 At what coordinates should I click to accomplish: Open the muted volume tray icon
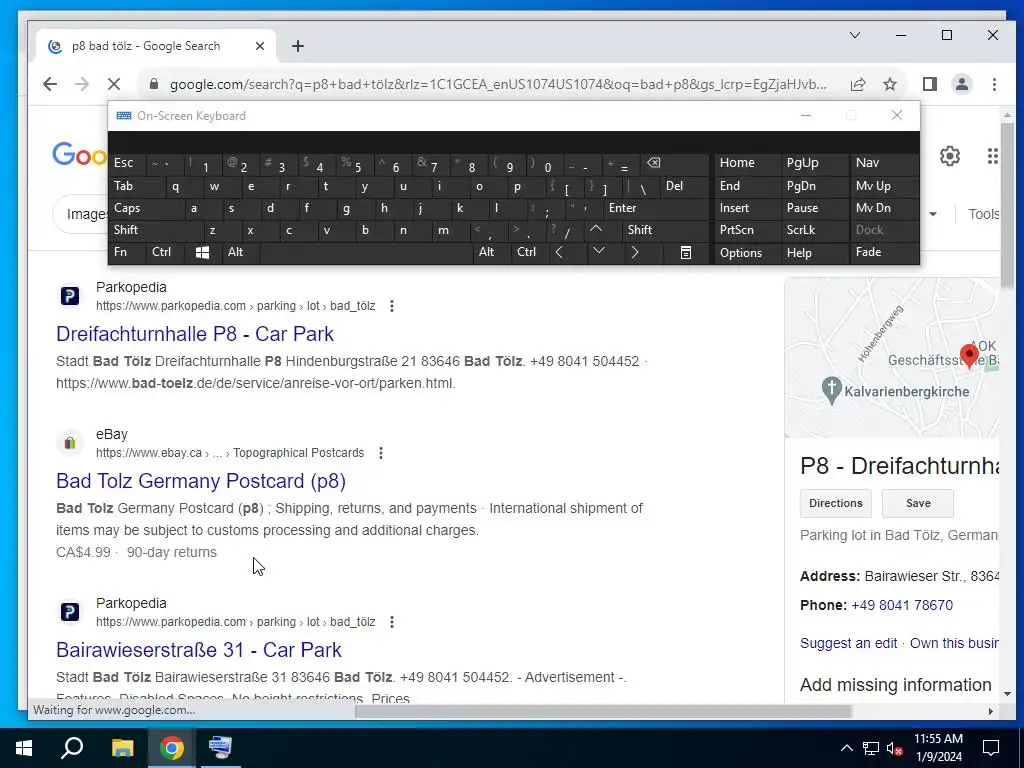(894, 748)
